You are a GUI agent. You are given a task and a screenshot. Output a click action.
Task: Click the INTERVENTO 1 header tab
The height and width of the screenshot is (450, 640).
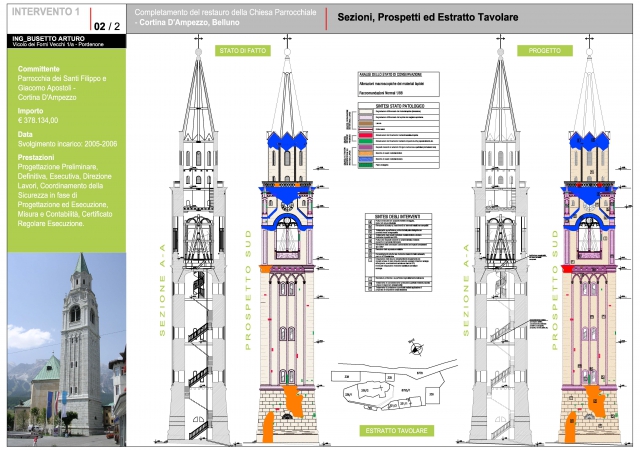(44, 12)
